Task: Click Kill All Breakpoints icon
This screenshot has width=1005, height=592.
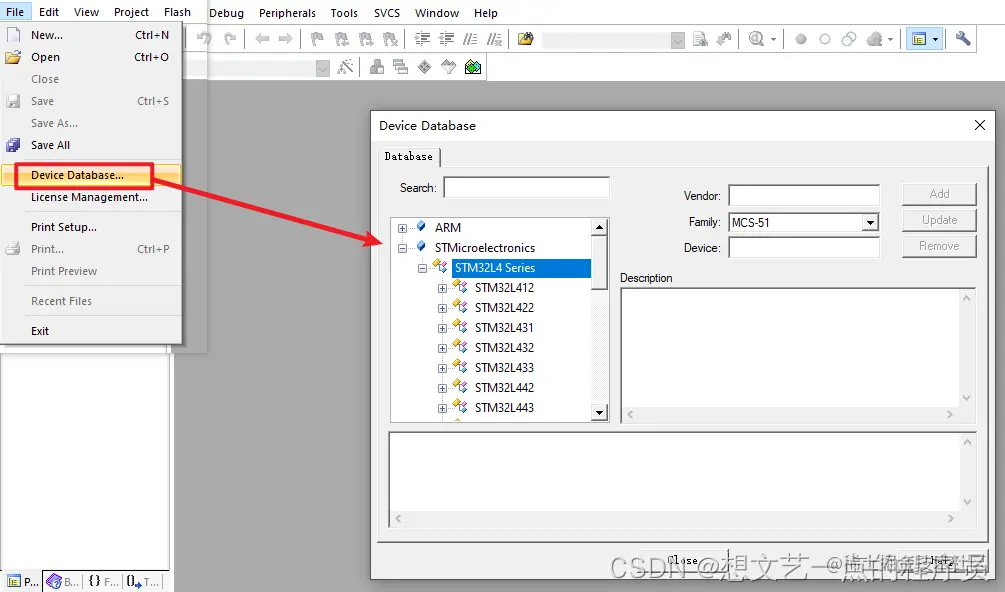Action: tap(874, 39)
